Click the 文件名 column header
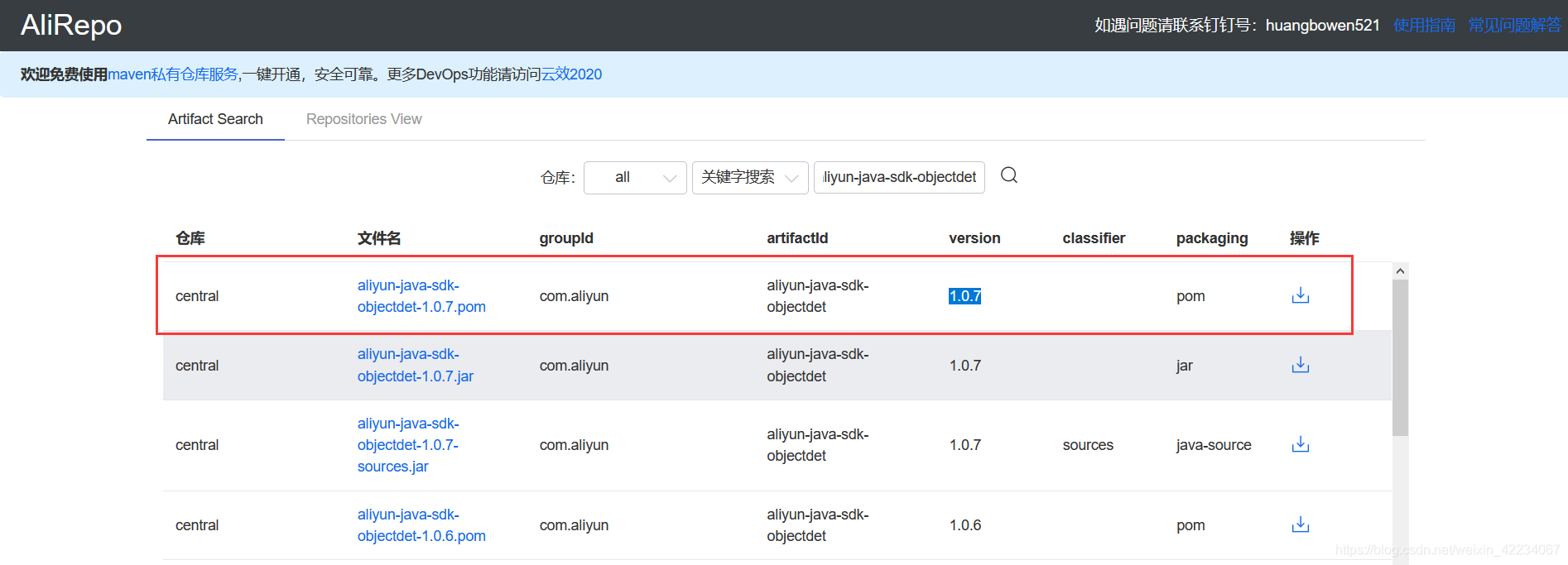The image size is (1568, 565). coord(379,238)
